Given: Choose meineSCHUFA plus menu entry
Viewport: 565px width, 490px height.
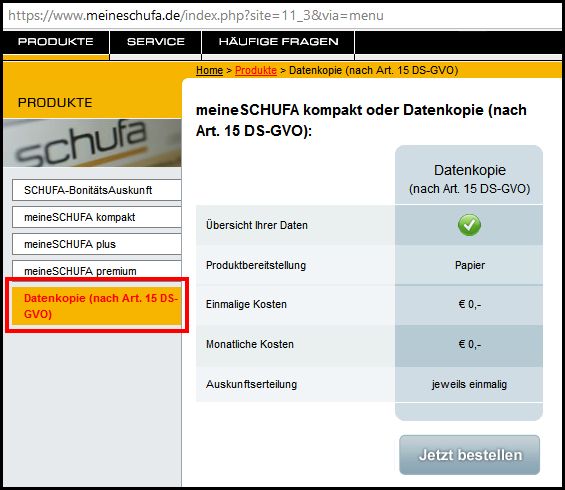Looking at the screenshot, I should pos(97,244).
